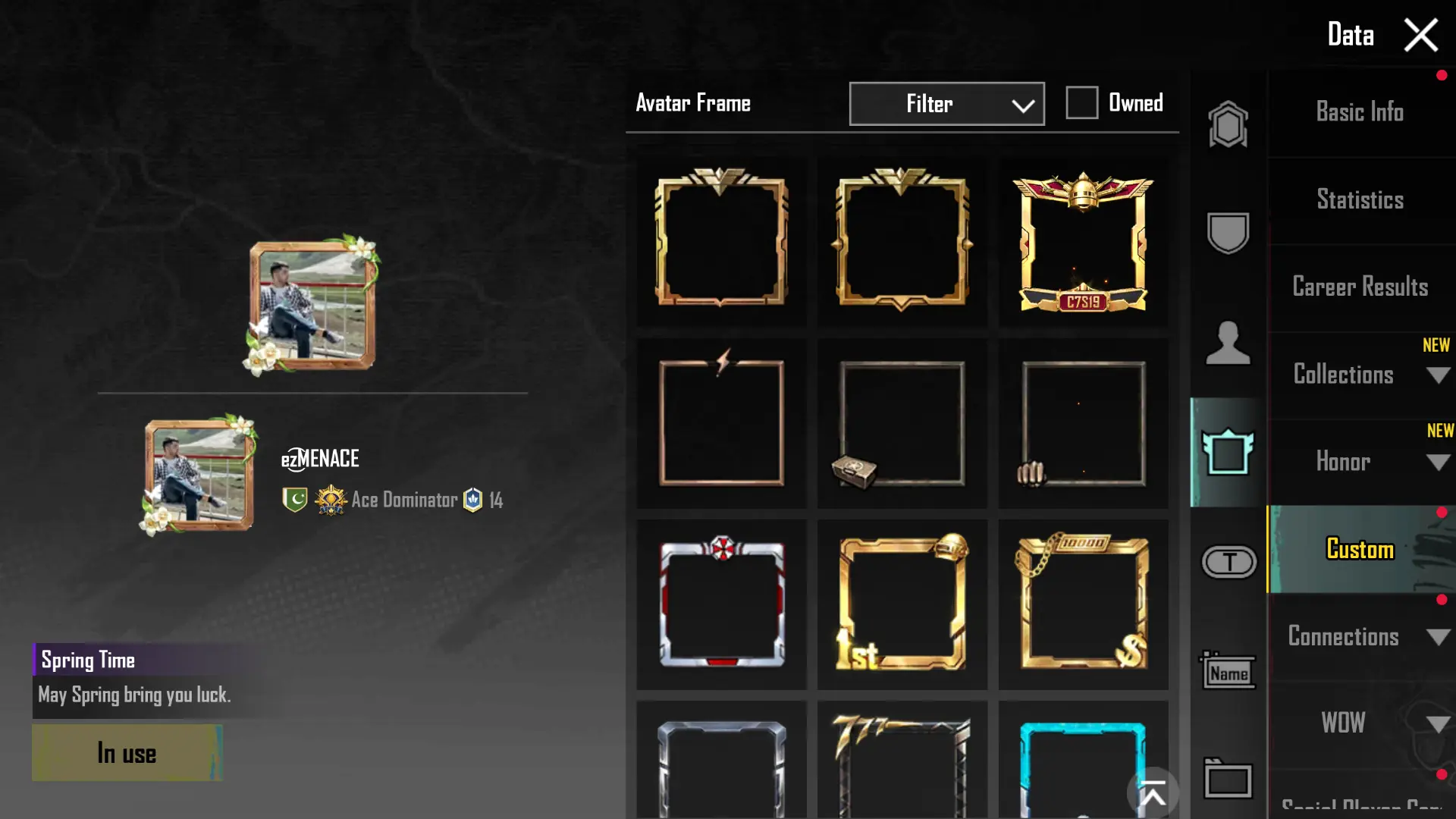Select the C7S19 season frame
Image resolution: width=1456 pixels, height=819 pixels.
pyautogui.click(x=1083, y=242)
